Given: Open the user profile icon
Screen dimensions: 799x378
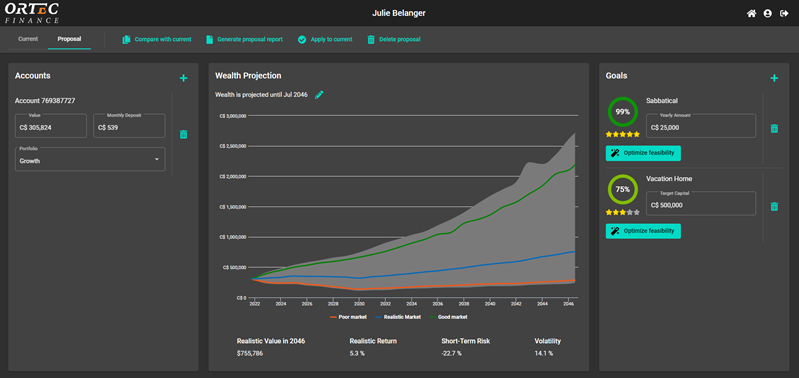Looking at the screenshot, I should 767,14.
